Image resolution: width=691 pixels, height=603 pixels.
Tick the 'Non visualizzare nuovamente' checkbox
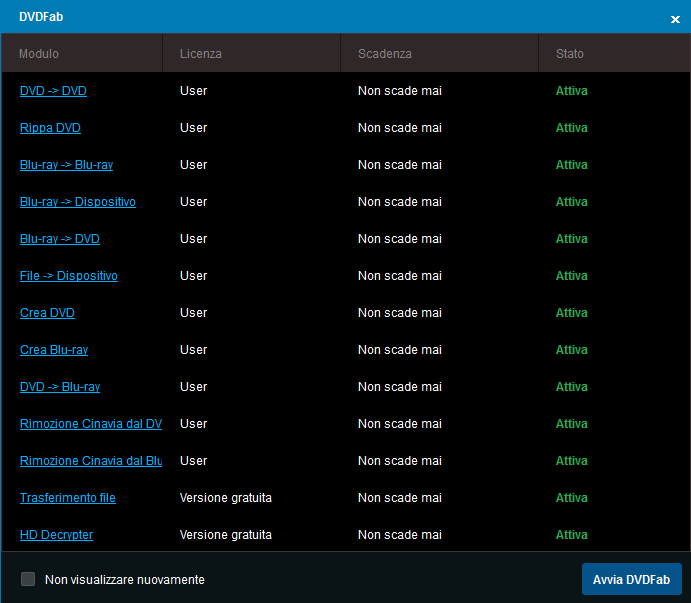tap(28, 579)
